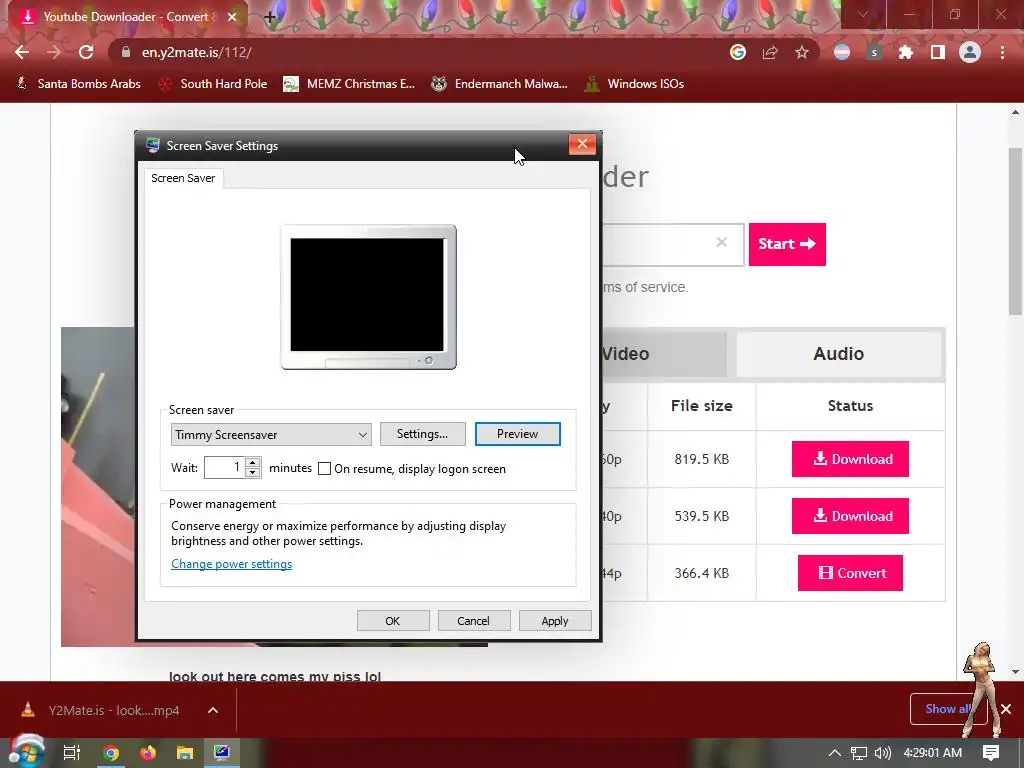
Task: Click the pink Start button
Action: point(787,244)
